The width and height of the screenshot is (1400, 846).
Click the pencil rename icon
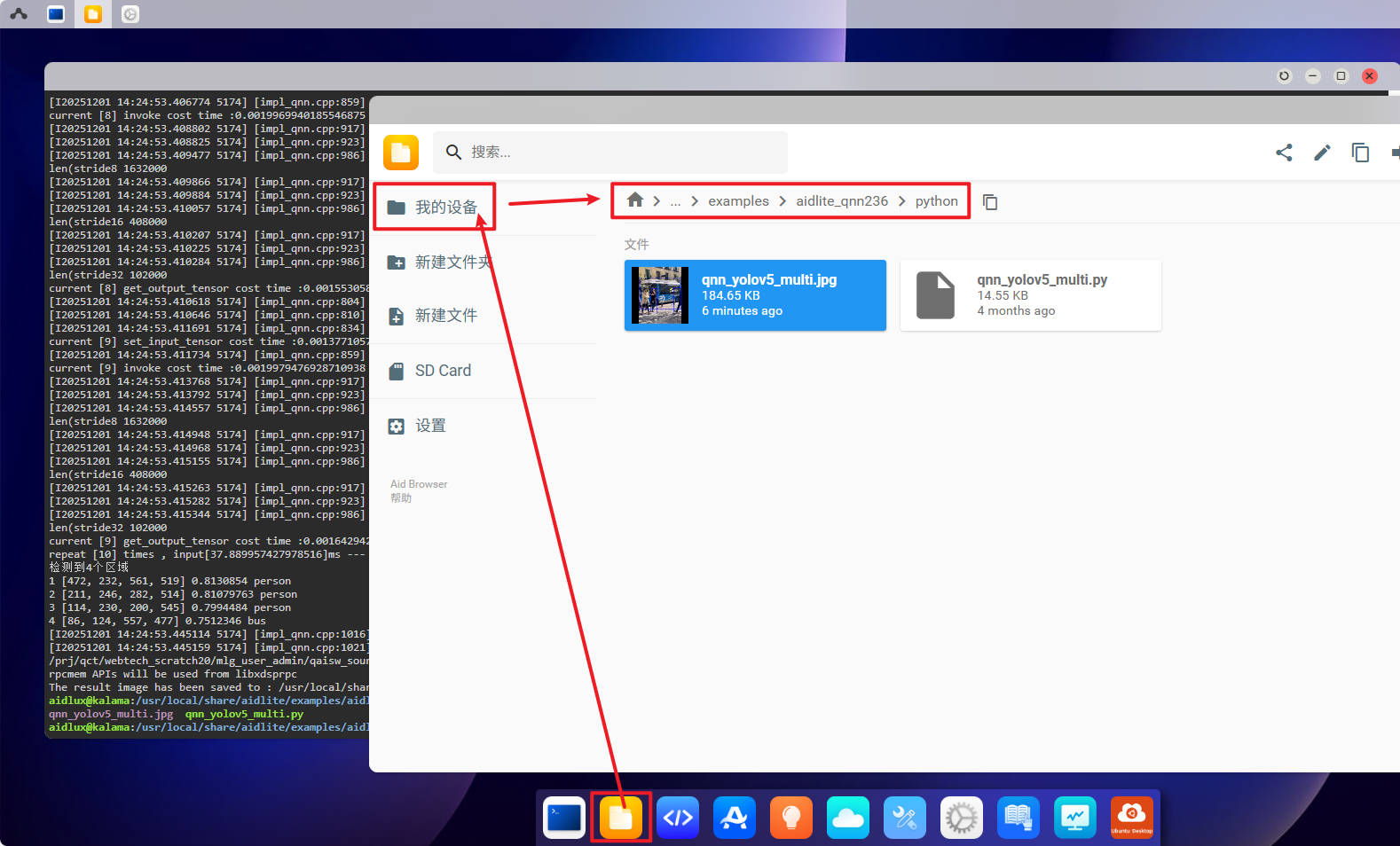(x=1322, y=153)
